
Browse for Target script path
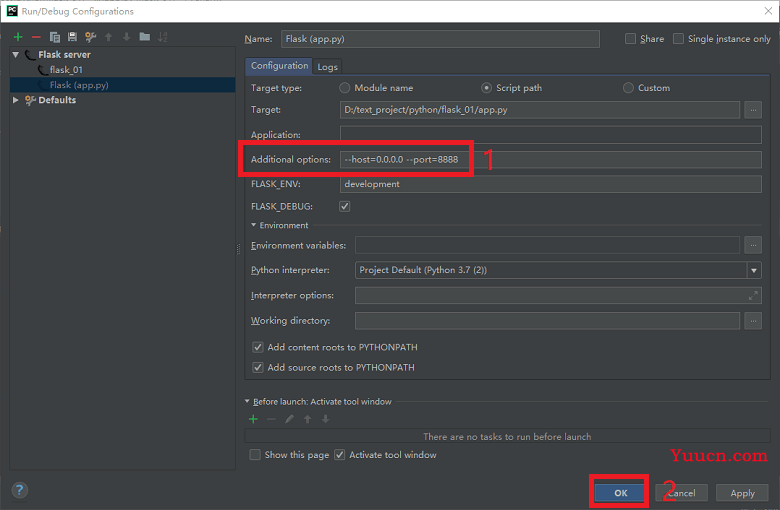coord(753,110)
